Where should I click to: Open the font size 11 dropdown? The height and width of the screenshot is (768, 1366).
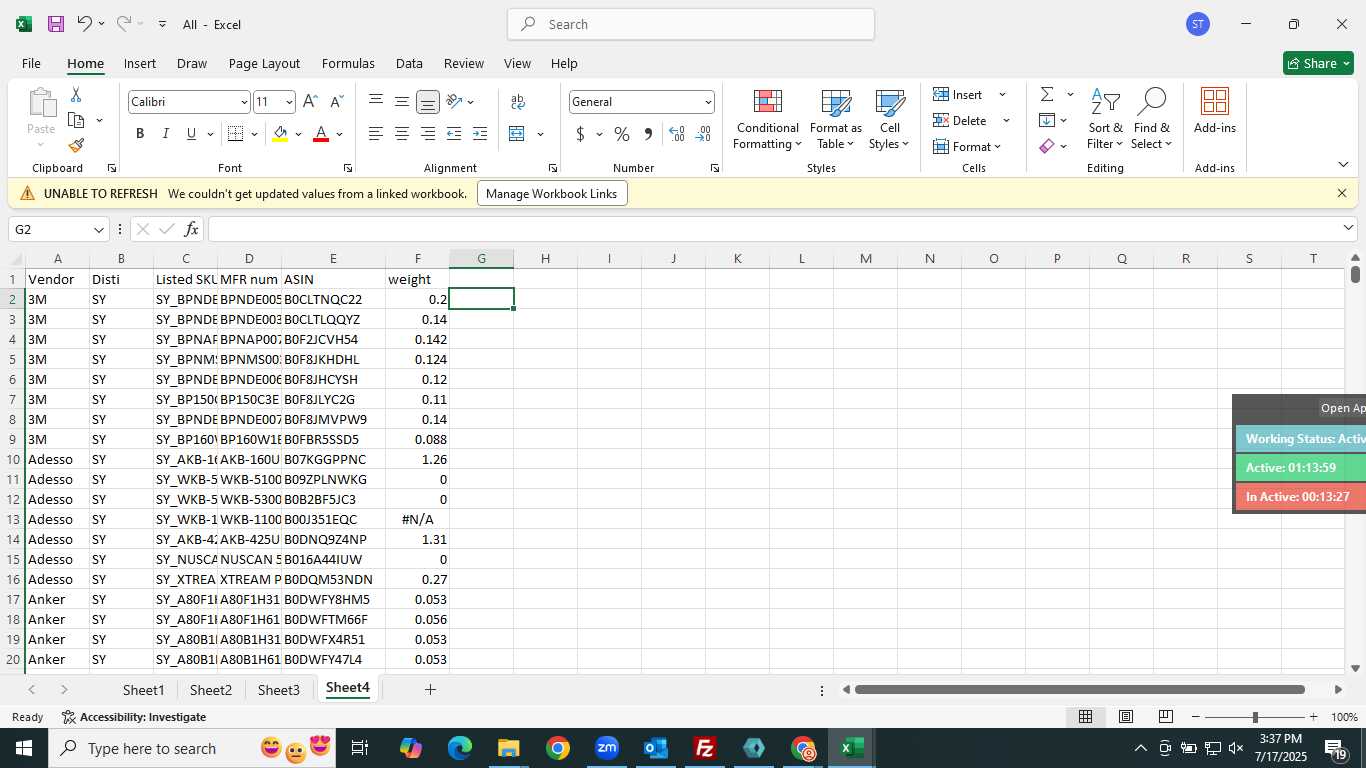(x=289, y=102)
